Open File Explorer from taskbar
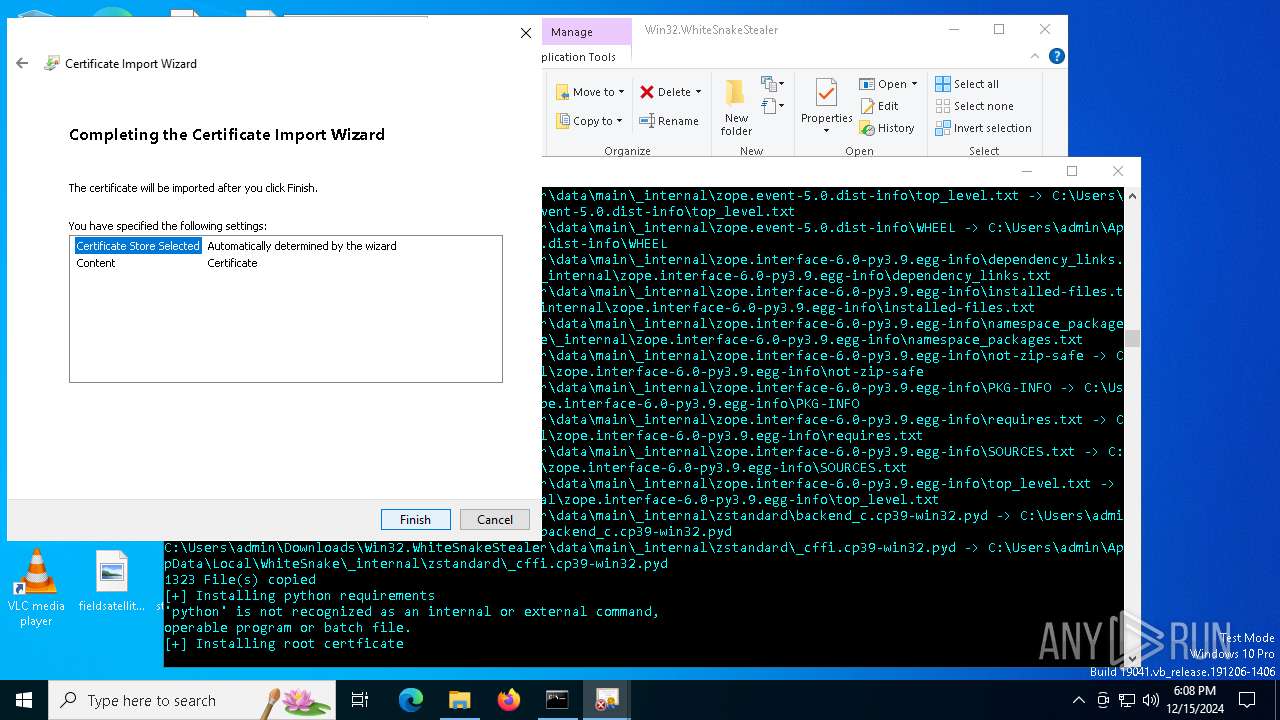1280x720 pixels. click(x=459, y=700)
